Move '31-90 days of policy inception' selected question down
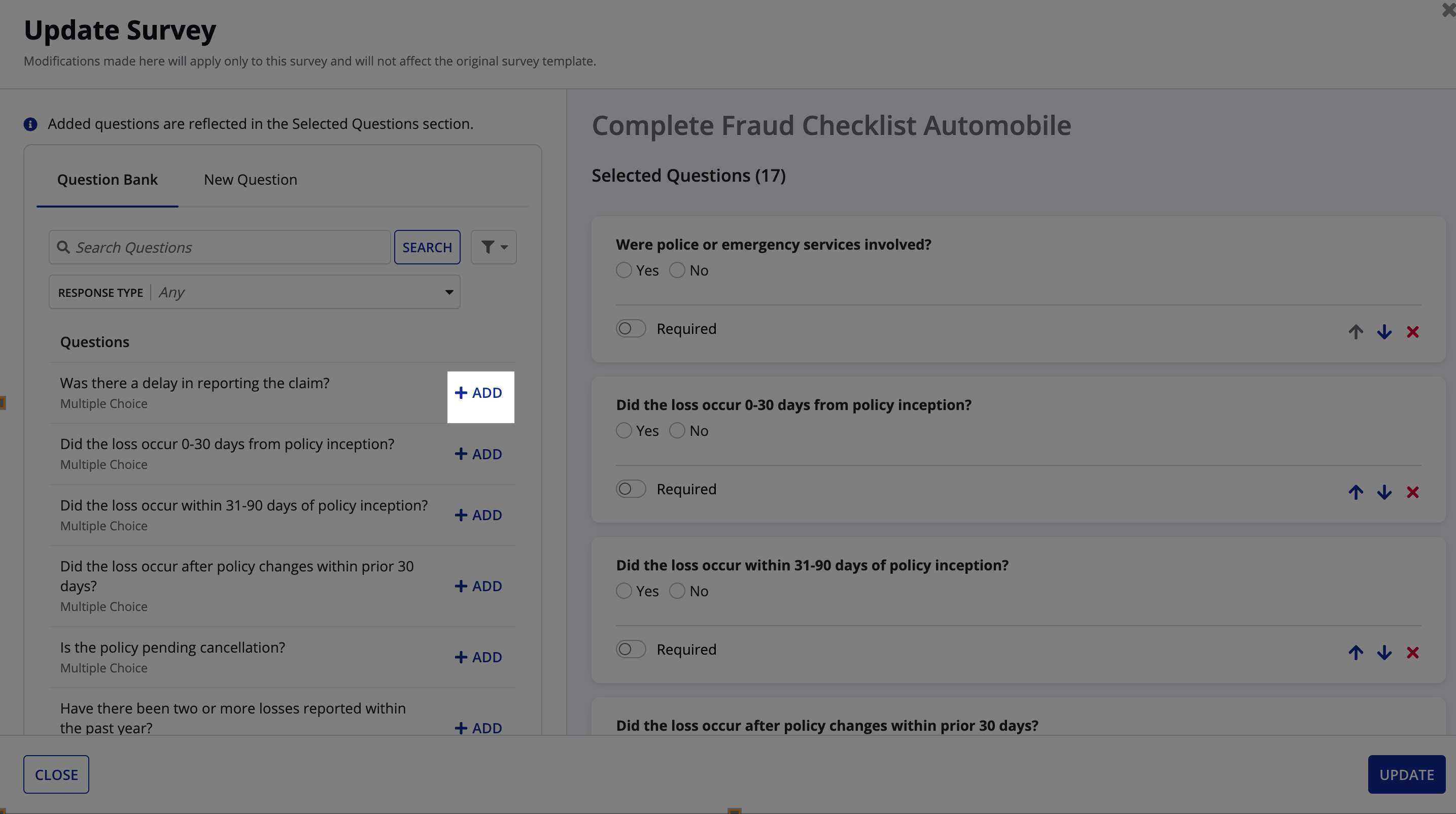This screenshot has width=1456, height=814. point(1384,653)
